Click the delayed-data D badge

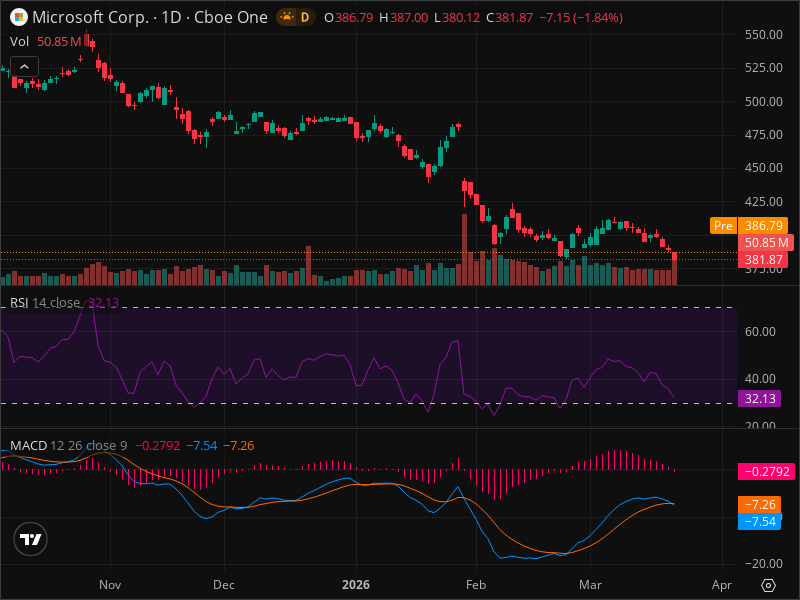coord(305,17)
